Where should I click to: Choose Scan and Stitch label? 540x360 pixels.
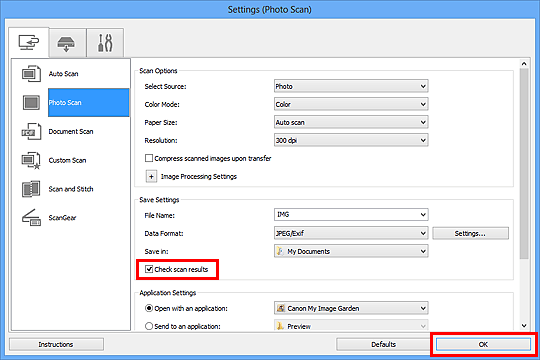click(x=71, y=189)
